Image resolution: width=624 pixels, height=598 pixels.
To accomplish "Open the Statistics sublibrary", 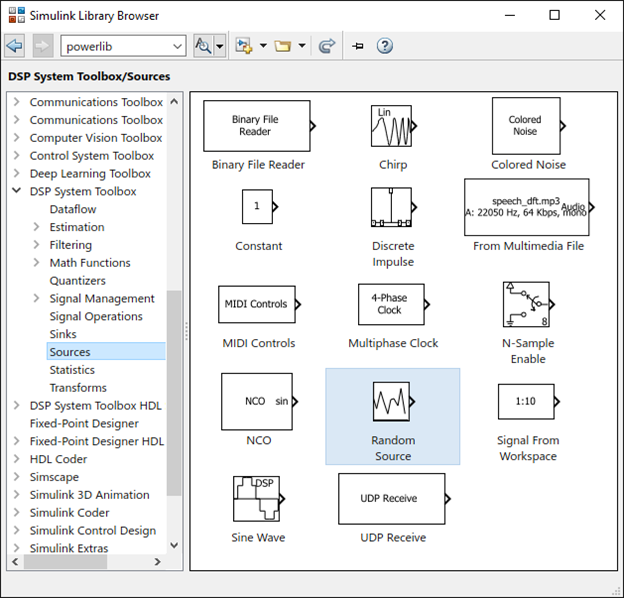I will 72,370.
